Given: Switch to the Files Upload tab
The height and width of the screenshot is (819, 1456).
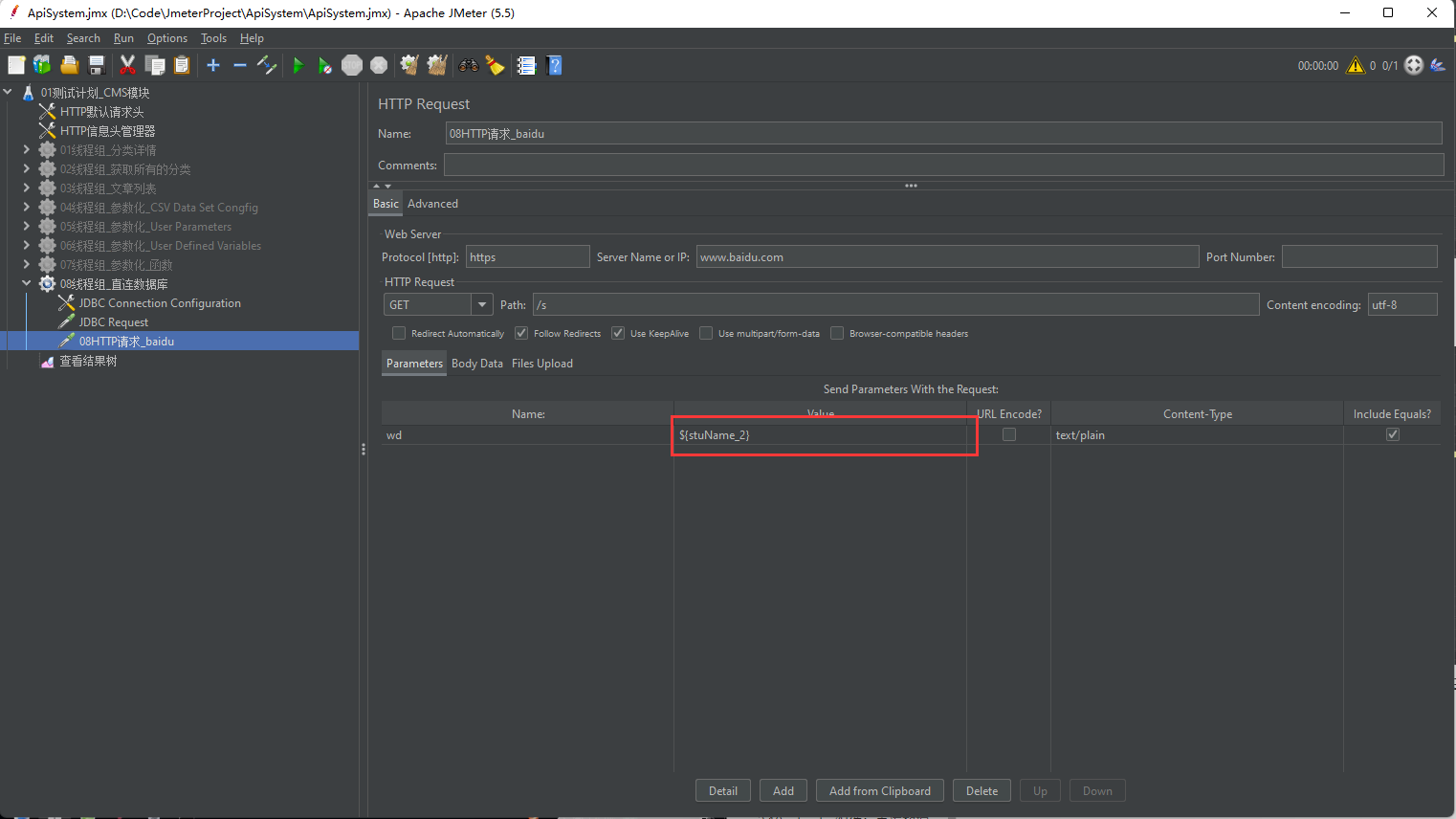Looking at the screenshot, I should [542, 364].
